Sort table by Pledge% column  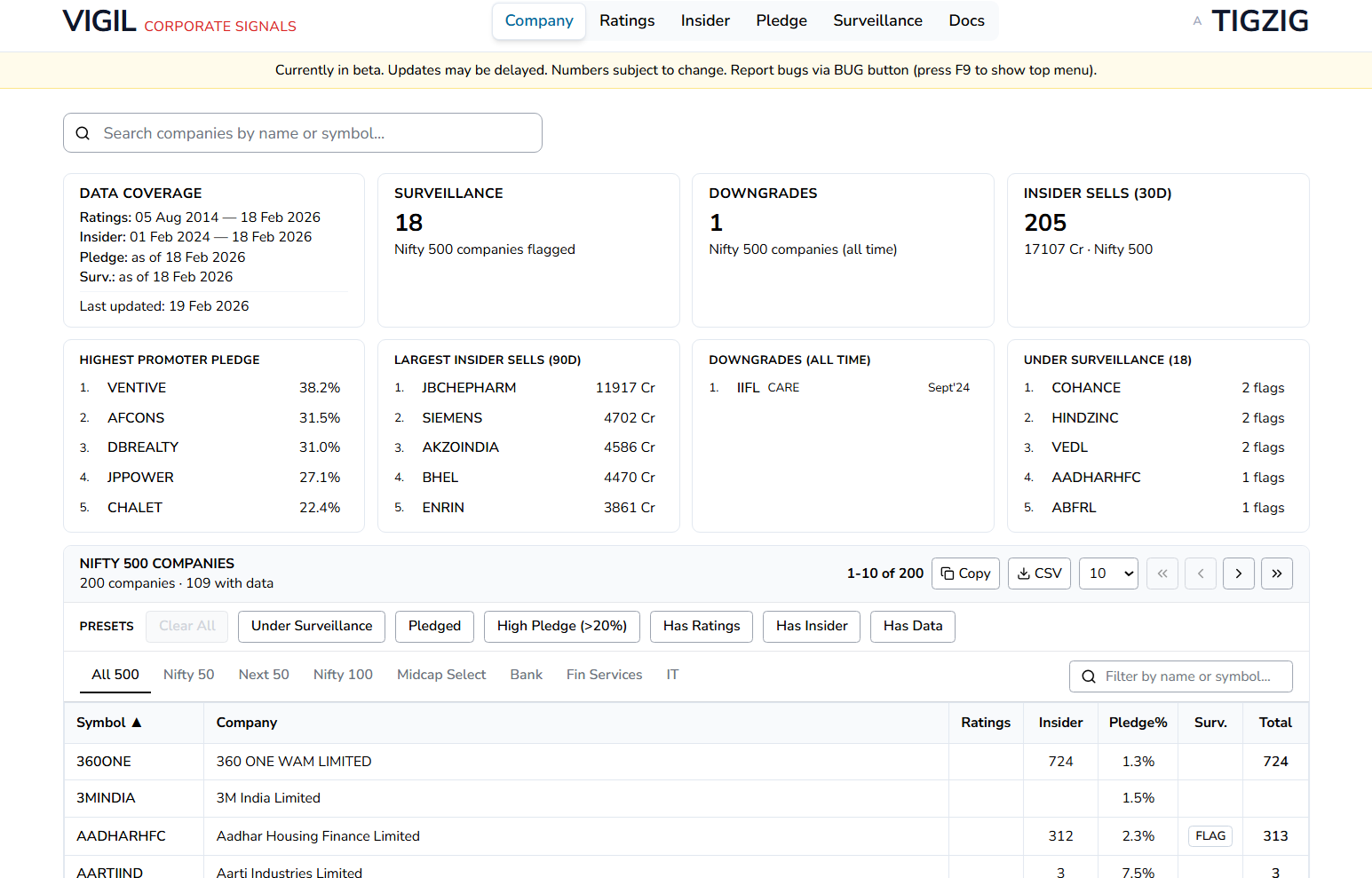click(1138, 723)
